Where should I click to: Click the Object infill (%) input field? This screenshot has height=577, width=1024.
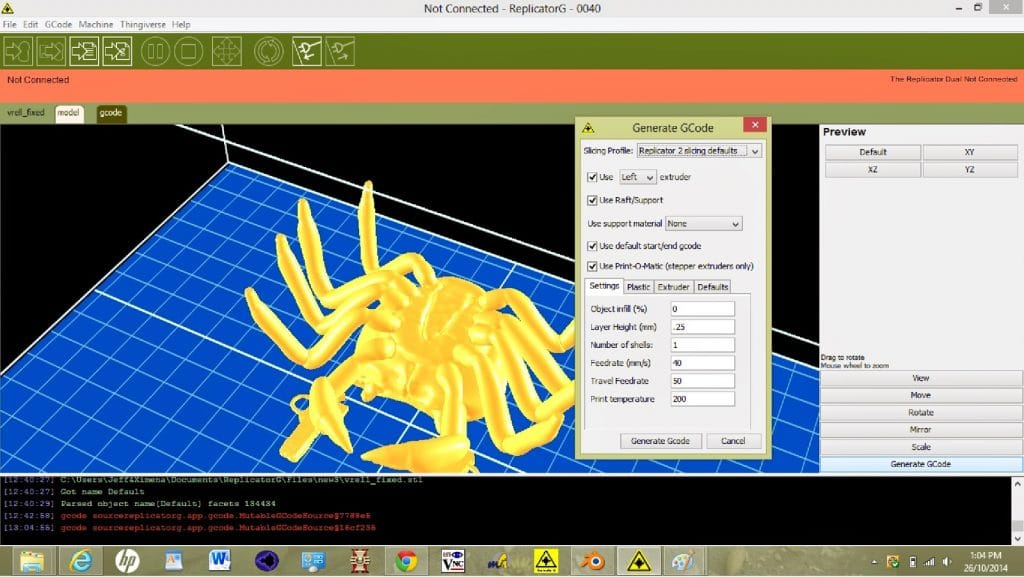[x=702, y=309]
